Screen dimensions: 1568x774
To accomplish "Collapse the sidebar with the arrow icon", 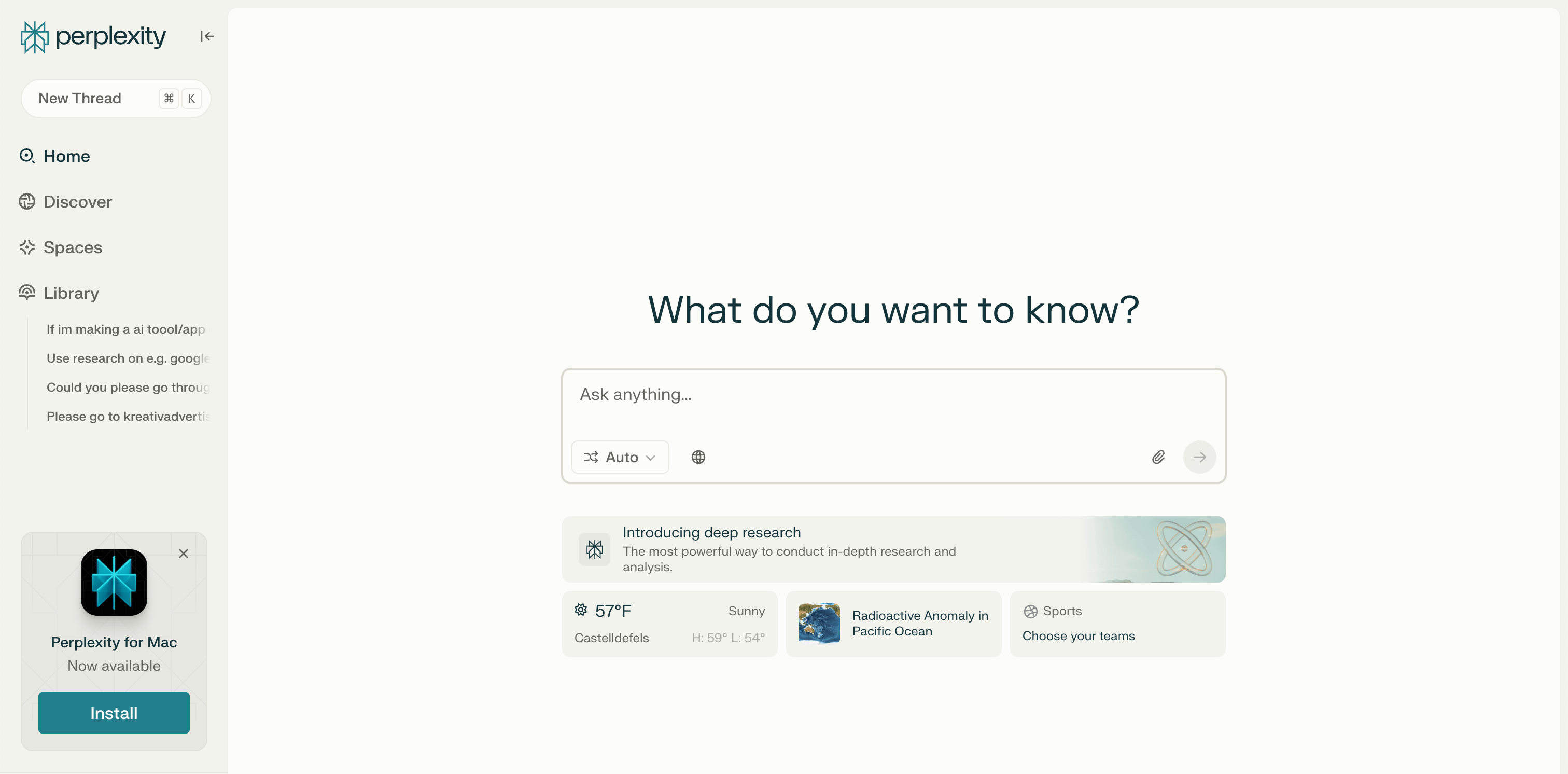I will pos(206,36).
